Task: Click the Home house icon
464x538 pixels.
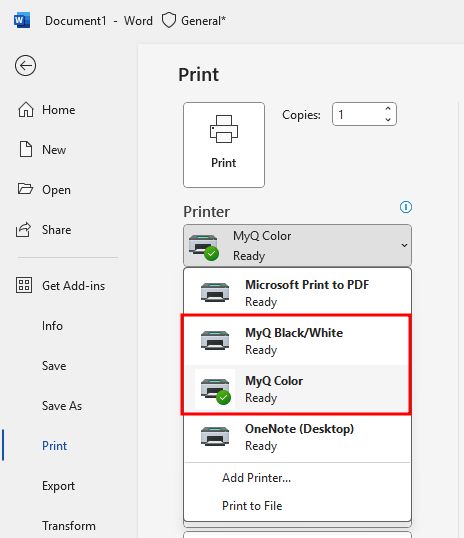Action: [x=26, y=110]
